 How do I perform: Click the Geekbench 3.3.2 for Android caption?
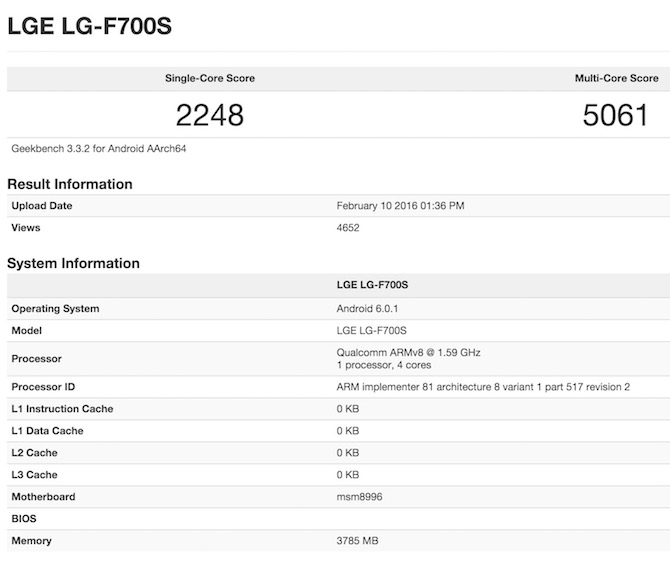[x=99, y=149]
